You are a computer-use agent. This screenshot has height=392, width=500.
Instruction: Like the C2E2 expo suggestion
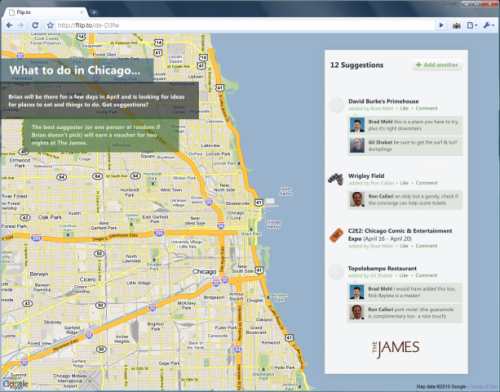coord(404,246)
